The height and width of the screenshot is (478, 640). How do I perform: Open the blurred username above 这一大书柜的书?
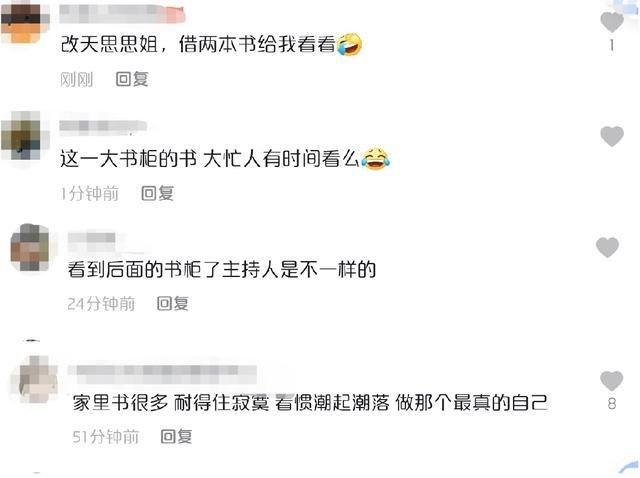click(x=102, y=127)
